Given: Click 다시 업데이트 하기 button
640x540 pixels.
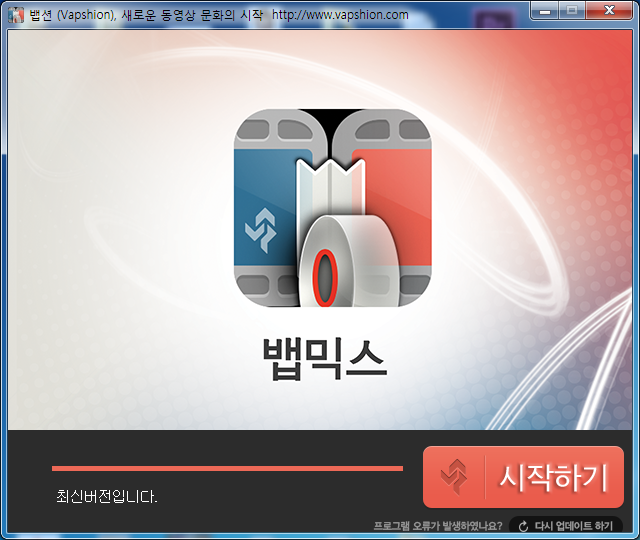Looking at the screenshot, I should [x=566, y=526].
